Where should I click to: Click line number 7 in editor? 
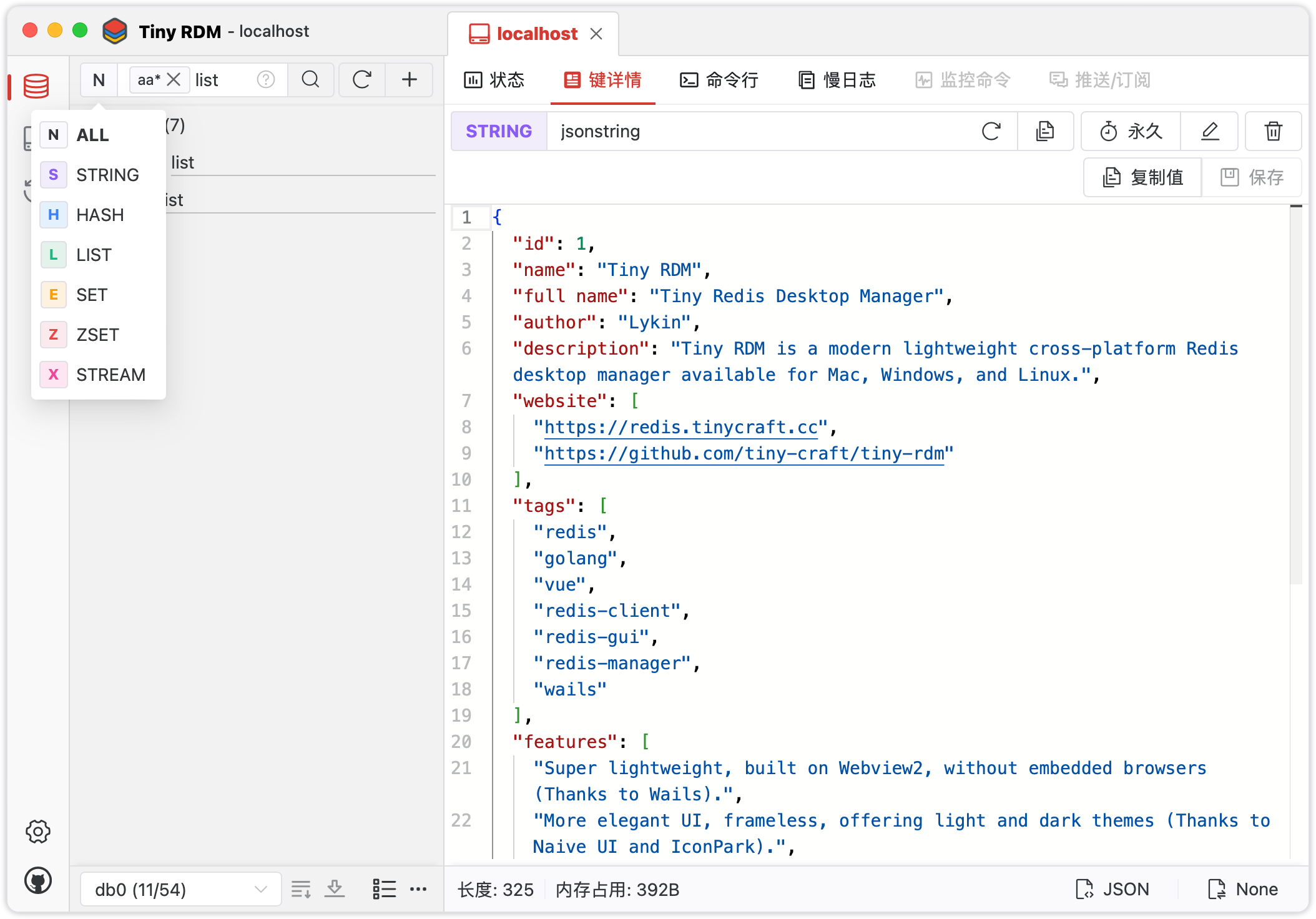click(466, 401)
